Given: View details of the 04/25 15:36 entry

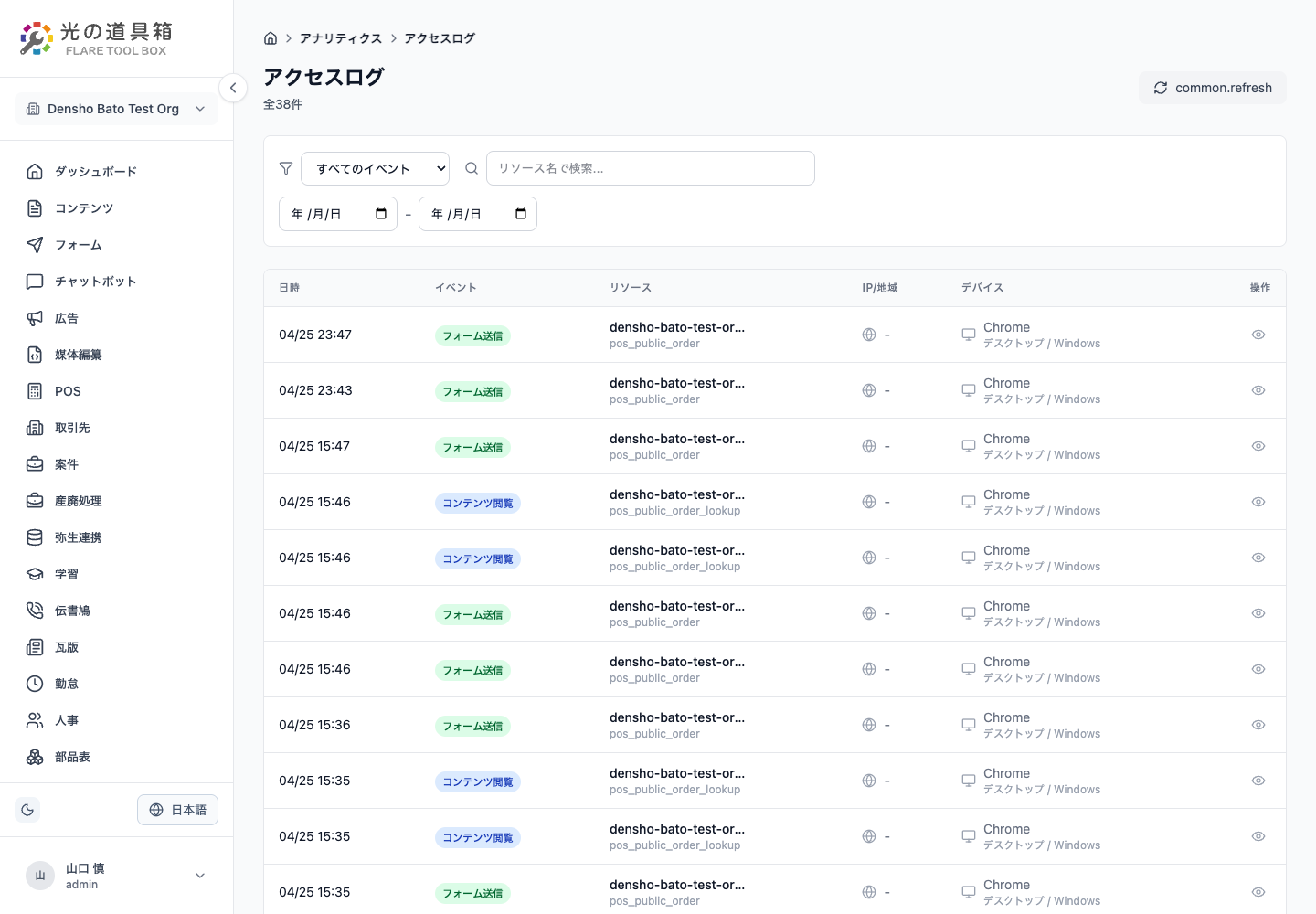Looking at the screenshot, I should (x=1258, y=725).
